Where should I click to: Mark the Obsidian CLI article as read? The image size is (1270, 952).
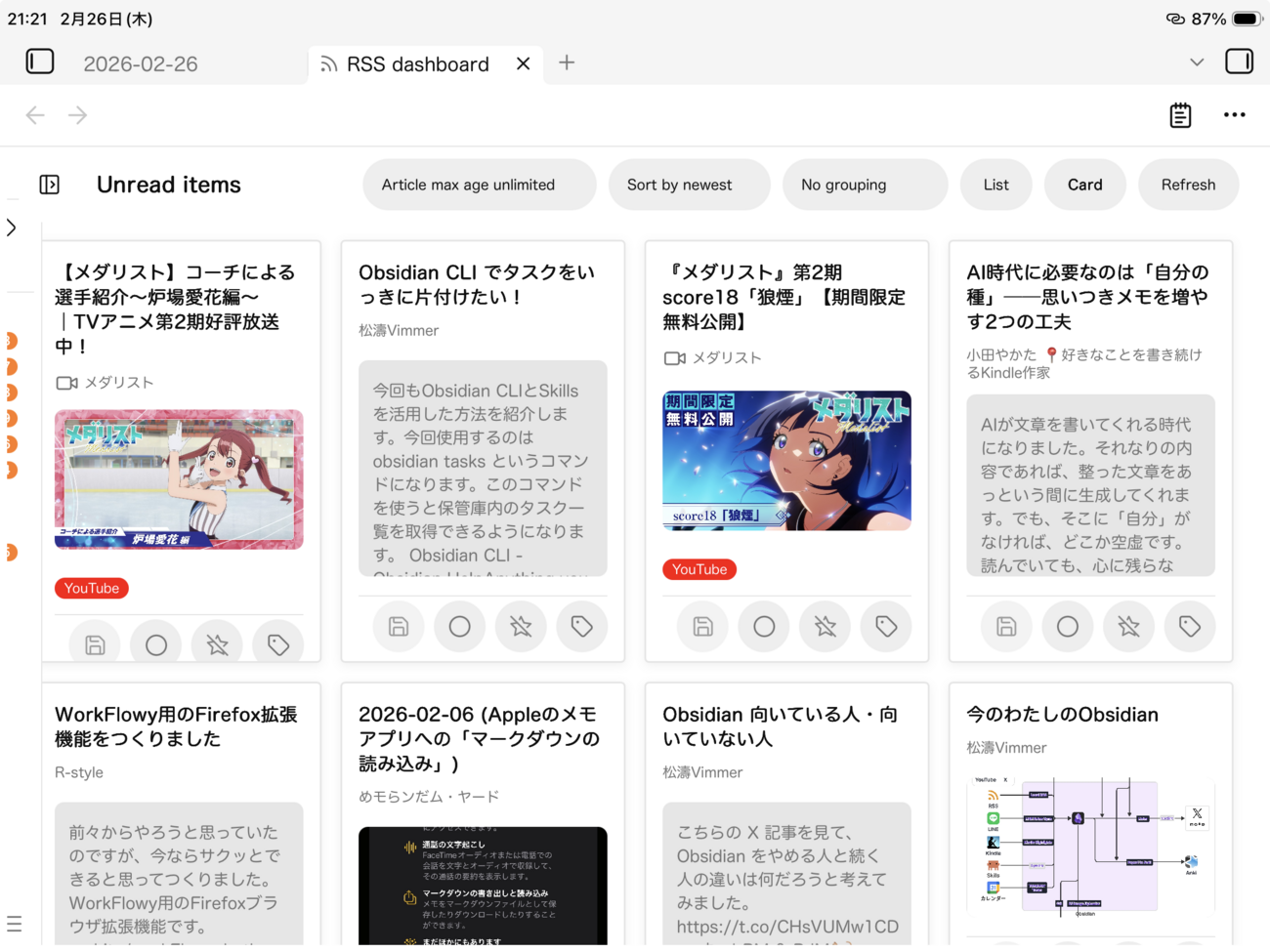[460, 627]
